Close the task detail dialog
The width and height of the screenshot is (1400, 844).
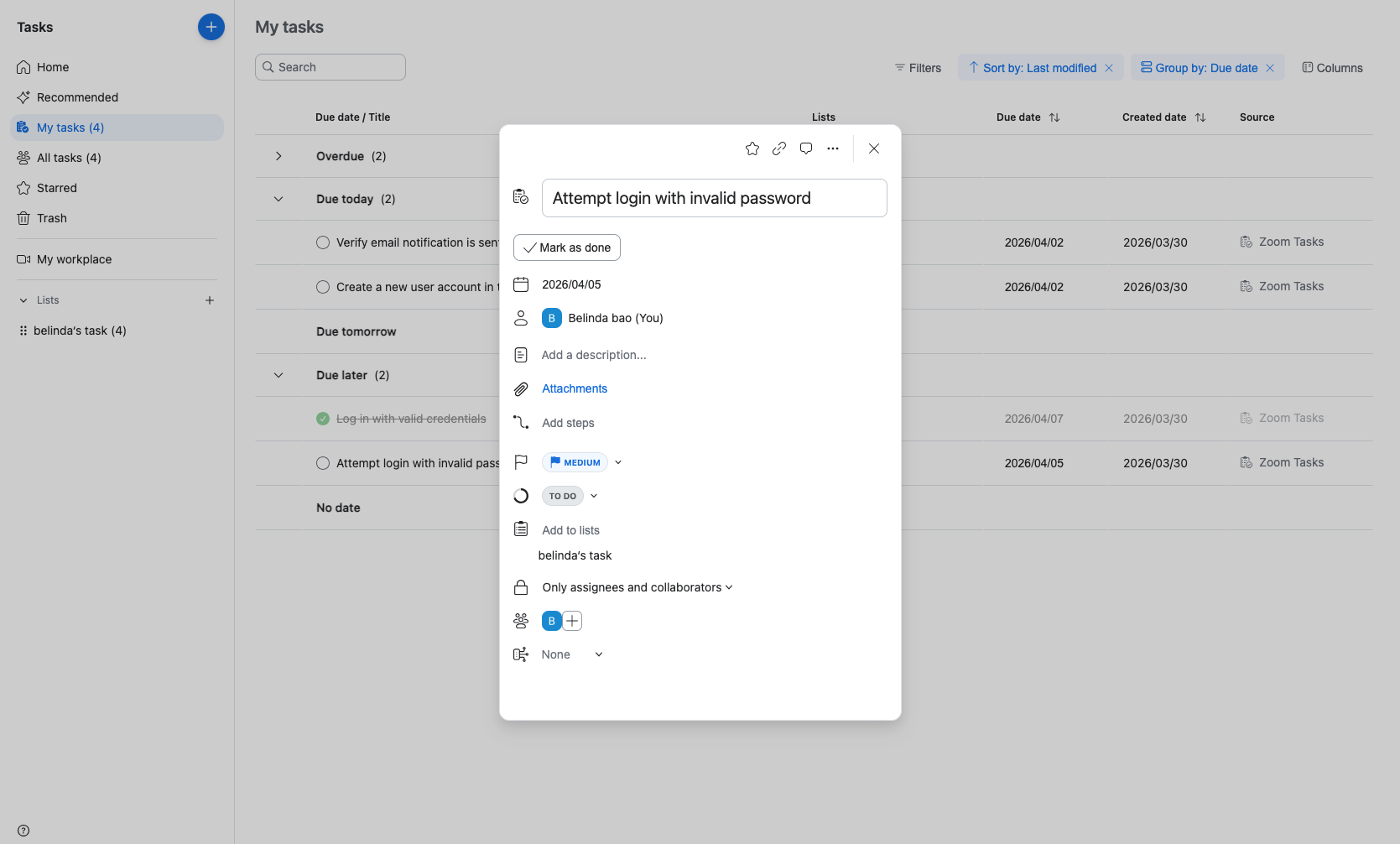pyautogui.click(x=874, y=148)
